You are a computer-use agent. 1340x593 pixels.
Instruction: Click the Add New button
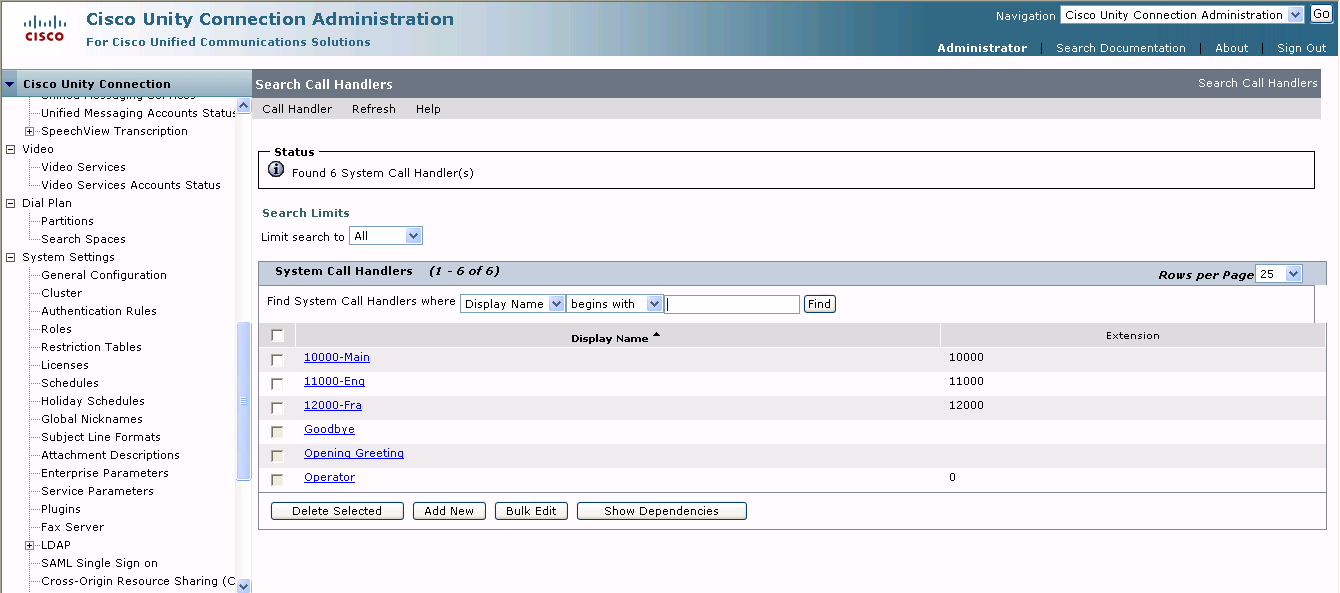click(449, 511)
